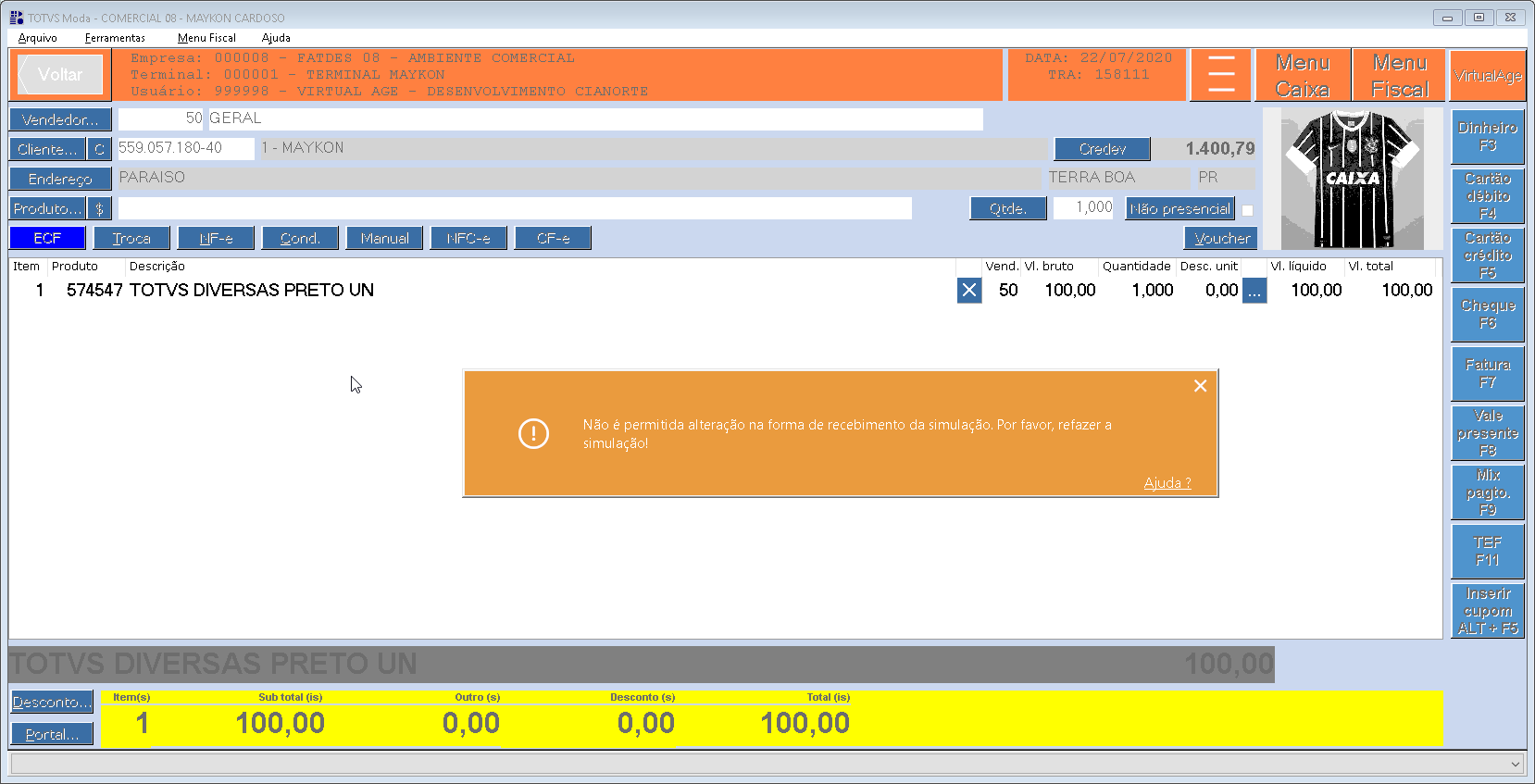Click the hamburger menu icon in header
The width and height of the screenshot is (1535, 784).
pos(1221,74)
